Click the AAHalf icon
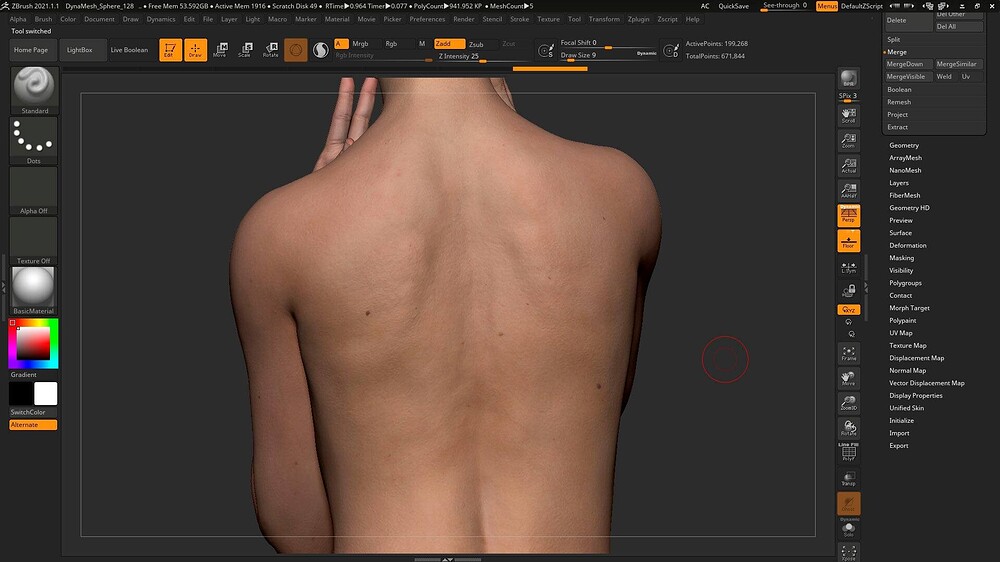The image size is (1000, 562). pos(848,190)
